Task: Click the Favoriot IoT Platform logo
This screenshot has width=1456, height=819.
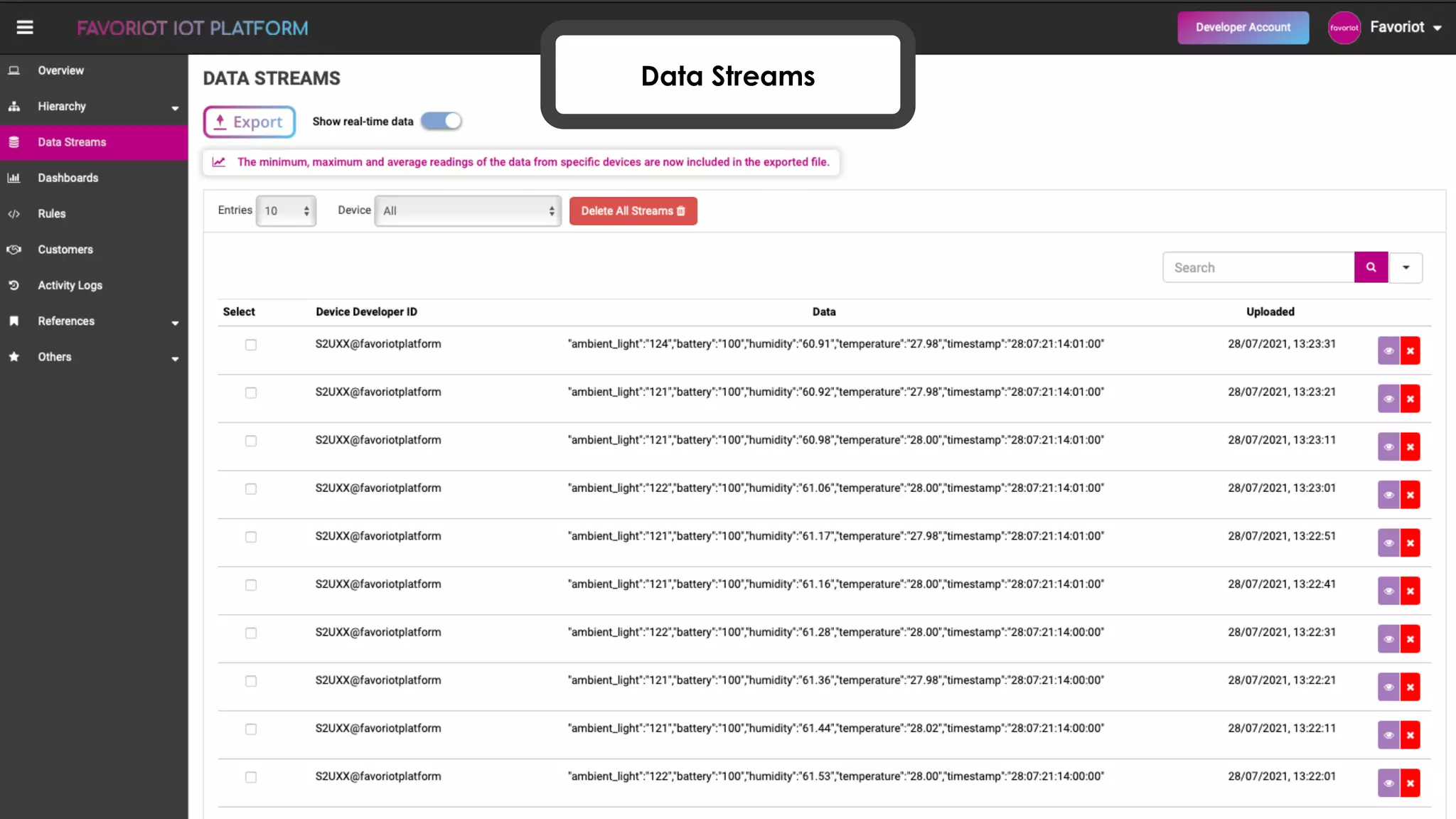Action: tap(192, 28)
